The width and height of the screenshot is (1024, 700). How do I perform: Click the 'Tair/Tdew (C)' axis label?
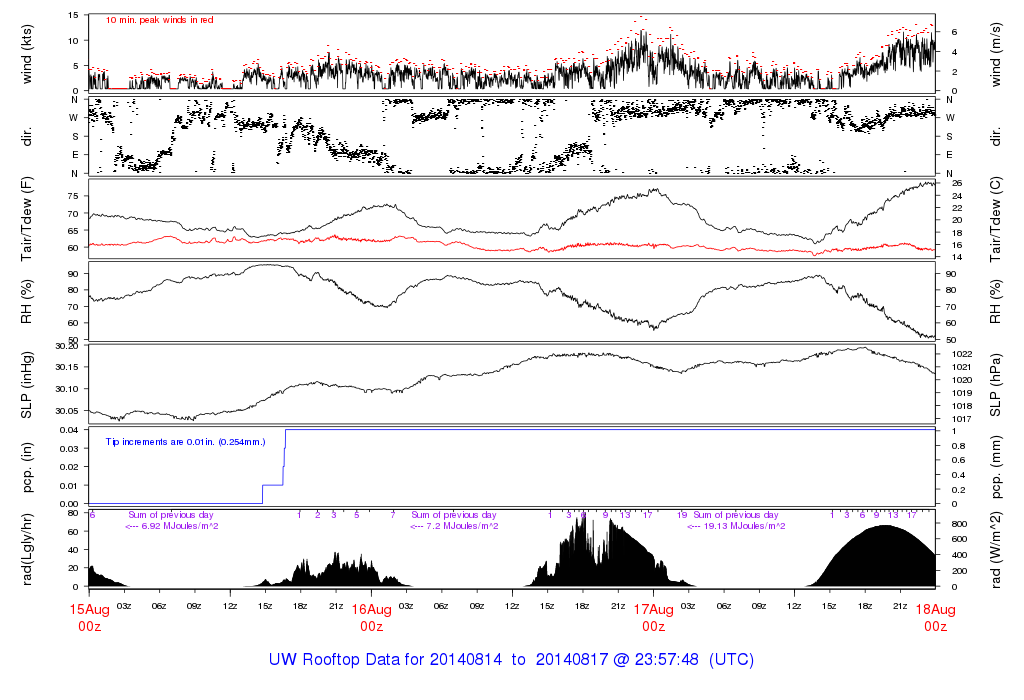[x=995, y=219]
